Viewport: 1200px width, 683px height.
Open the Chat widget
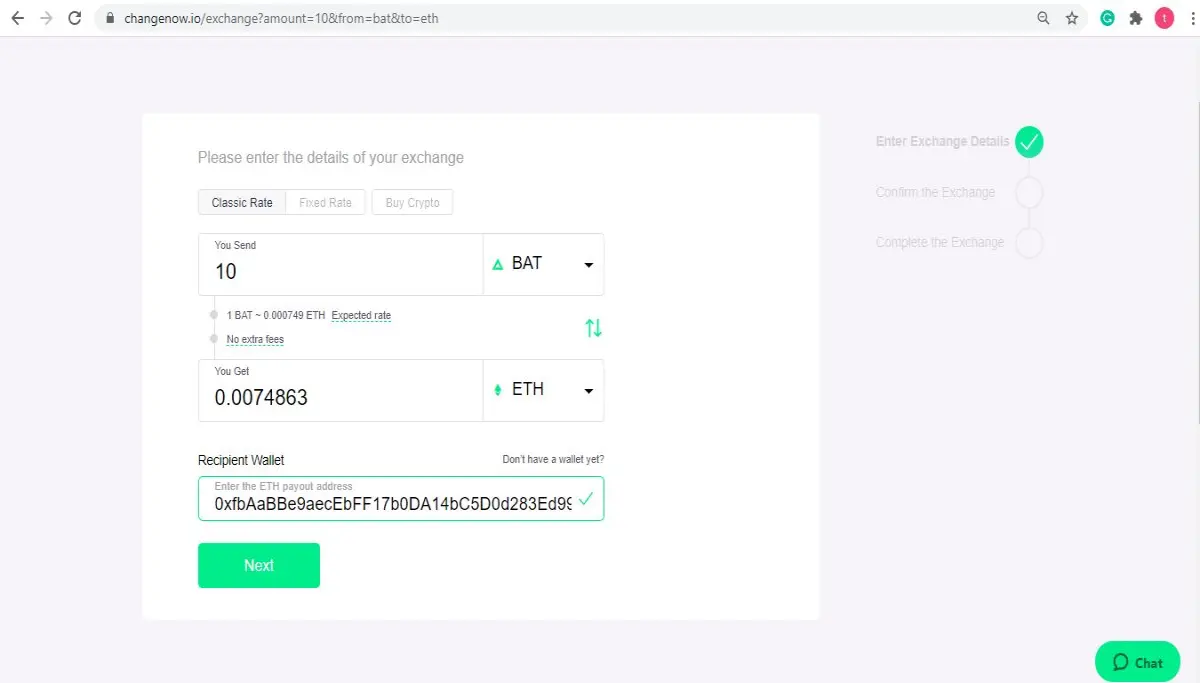point(1138,662)
